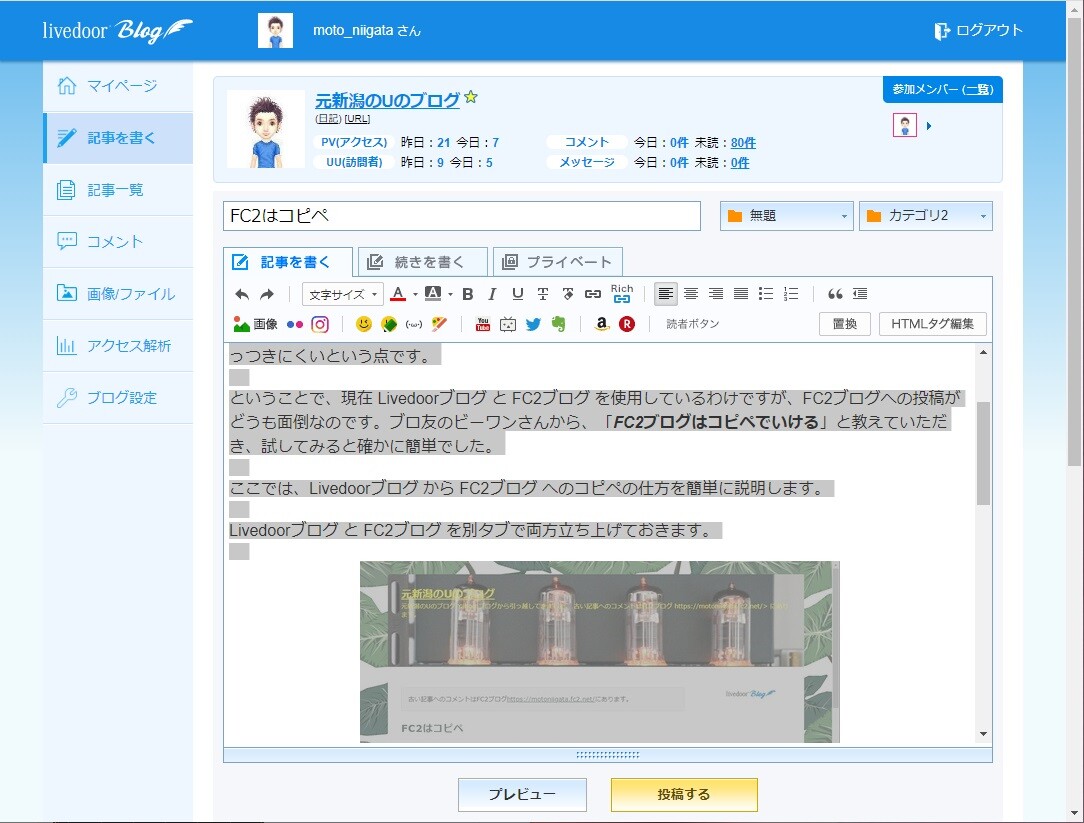Log out with ログアウト
Screen dimensions: 1084x823
(x=978, y=30)
